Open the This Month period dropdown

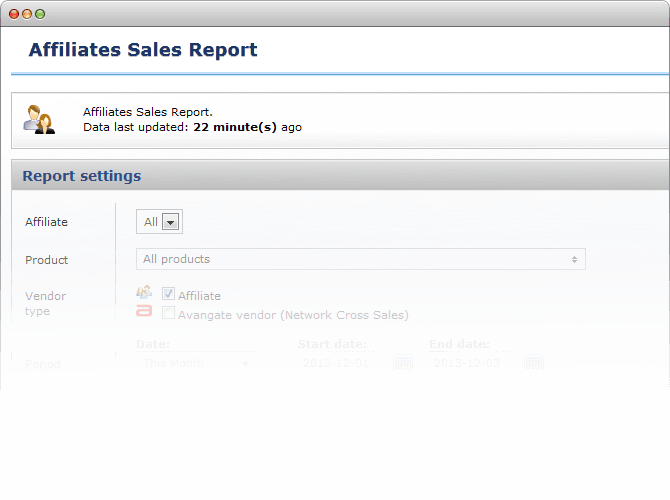pyautogui.click(x=196, y=363)
